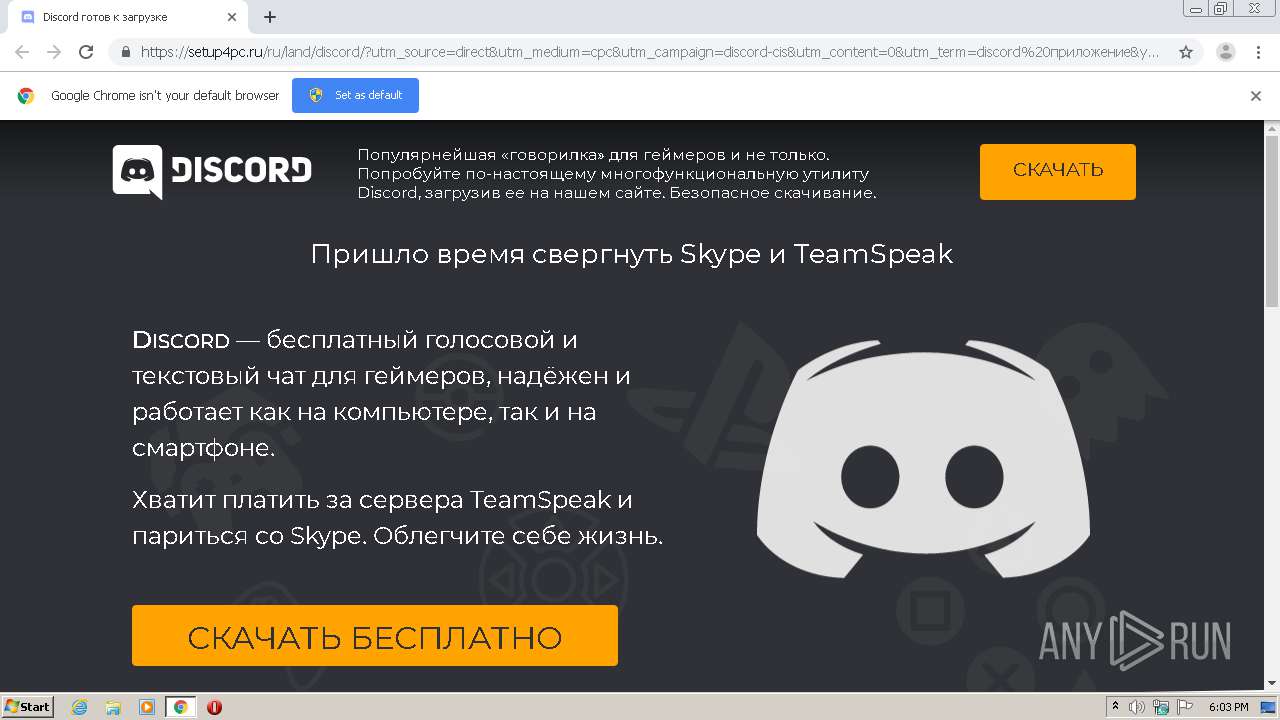Open the red Opera icon on taskbar

point(214,707)
